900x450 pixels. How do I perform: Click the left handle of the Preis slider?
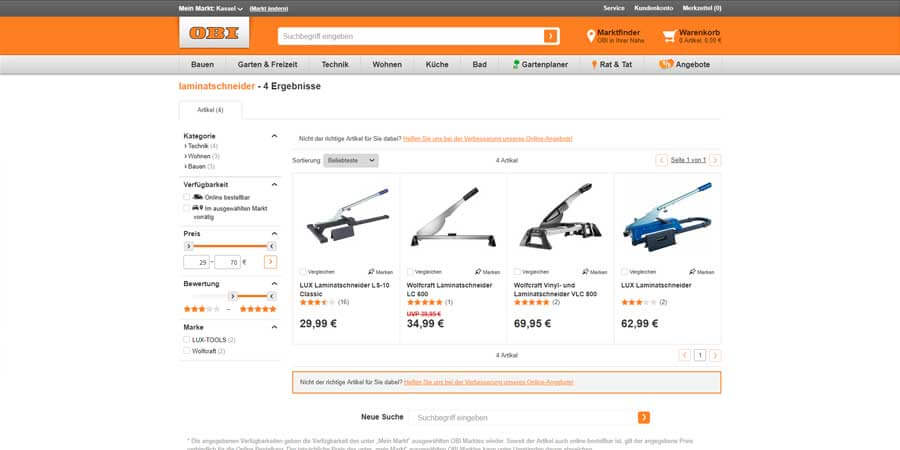click(x=189, y=246)
